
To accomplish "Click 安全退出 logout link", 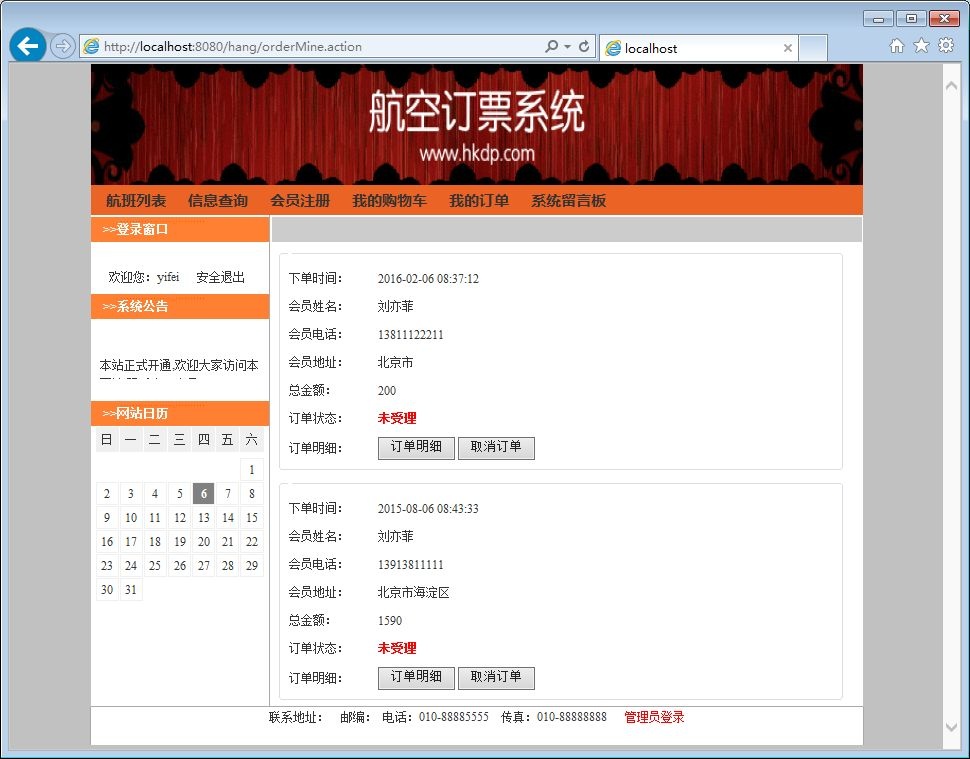I will [x=220, y=277].
